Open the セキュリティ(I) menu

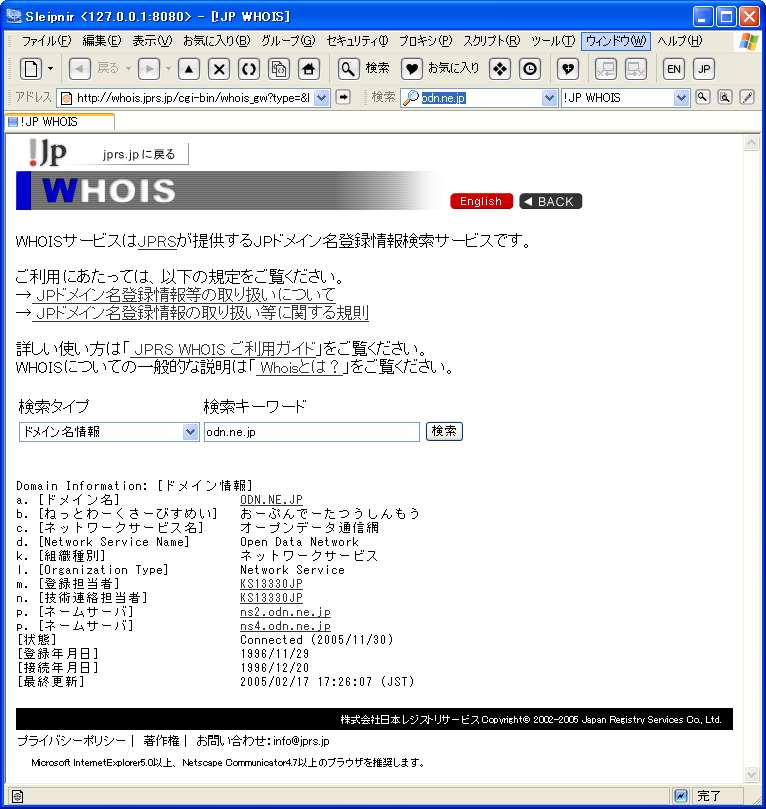(357, 41)
